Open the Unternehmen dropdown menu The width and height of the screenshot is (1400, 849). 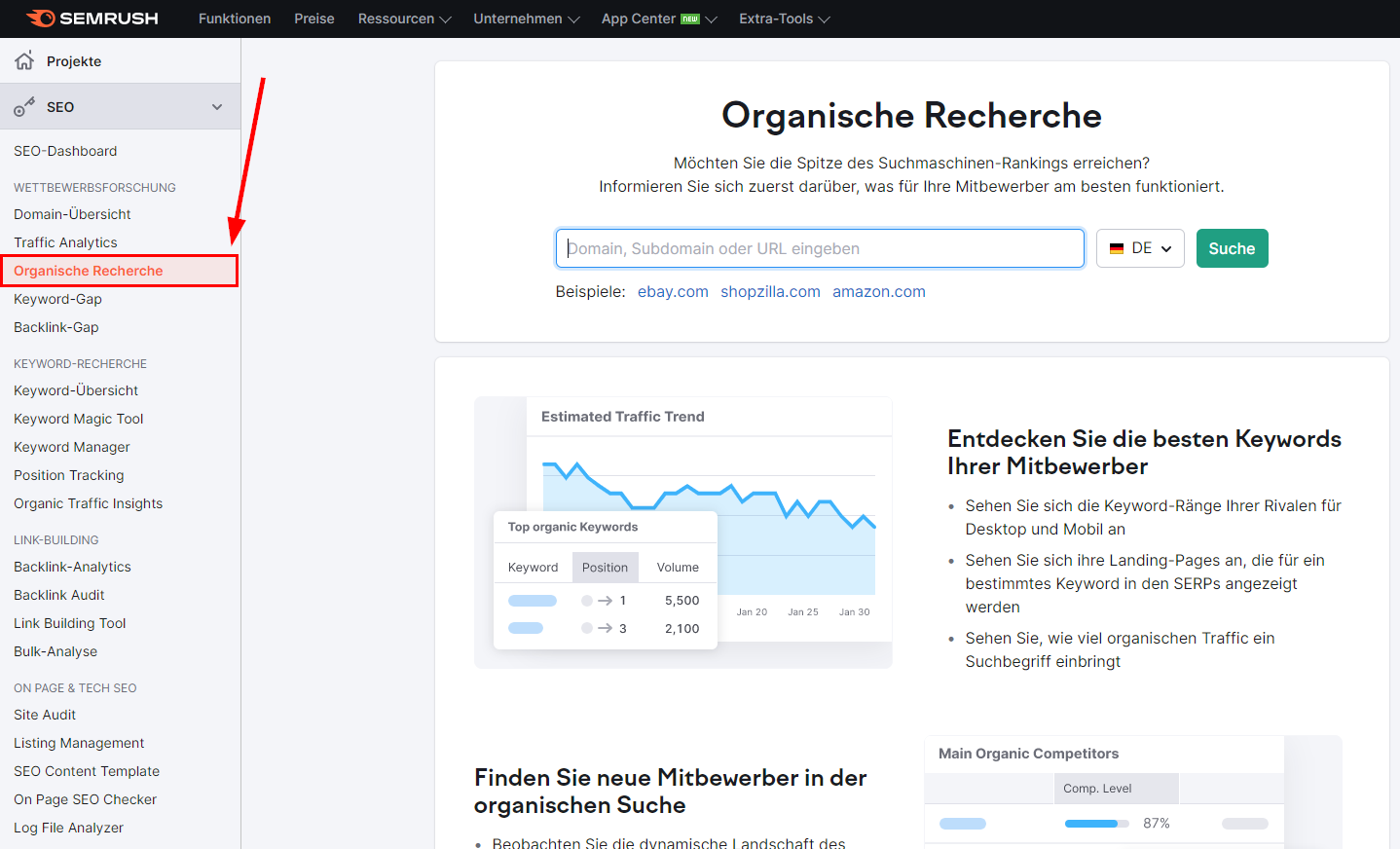[x=526, y=18]
